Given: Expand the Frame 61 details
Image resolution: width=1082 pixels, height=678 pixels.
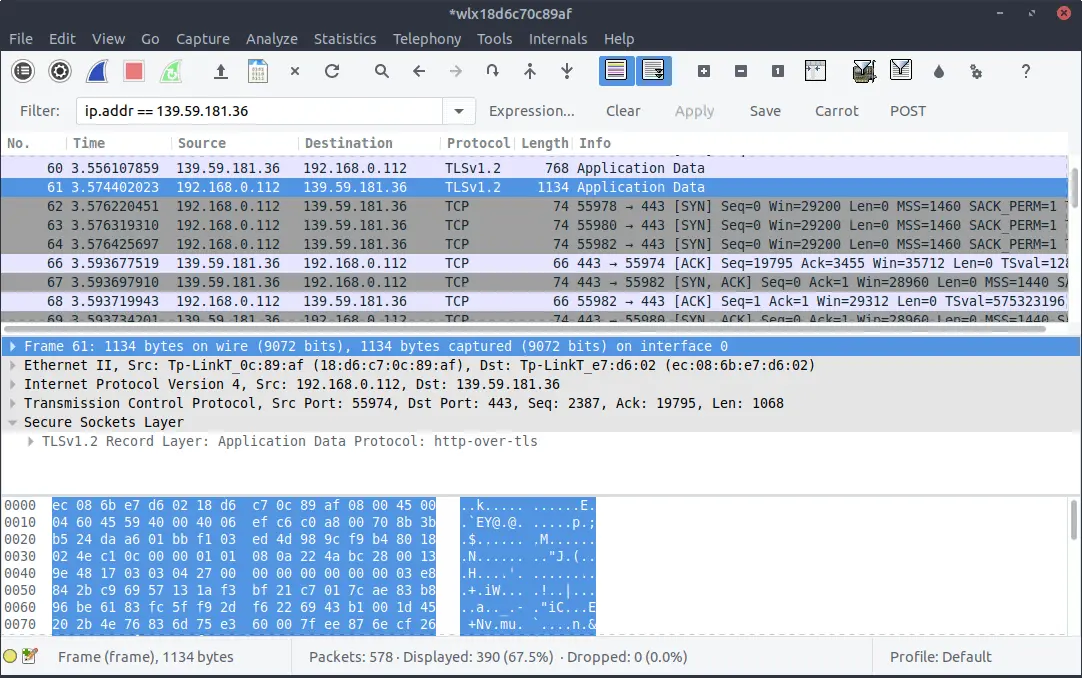Looking at the screenshot, I should pos(12,346).
